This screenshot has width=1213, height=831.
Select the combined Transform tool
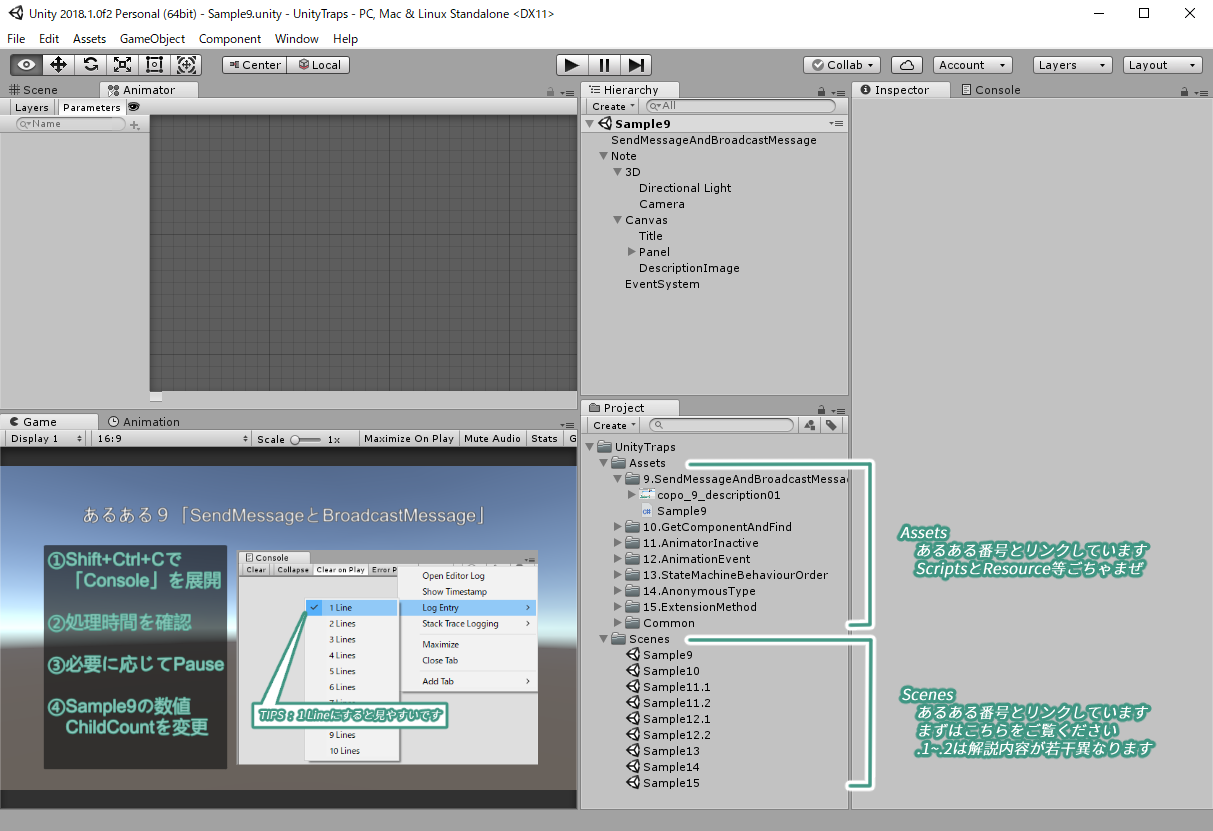point(186,64)
